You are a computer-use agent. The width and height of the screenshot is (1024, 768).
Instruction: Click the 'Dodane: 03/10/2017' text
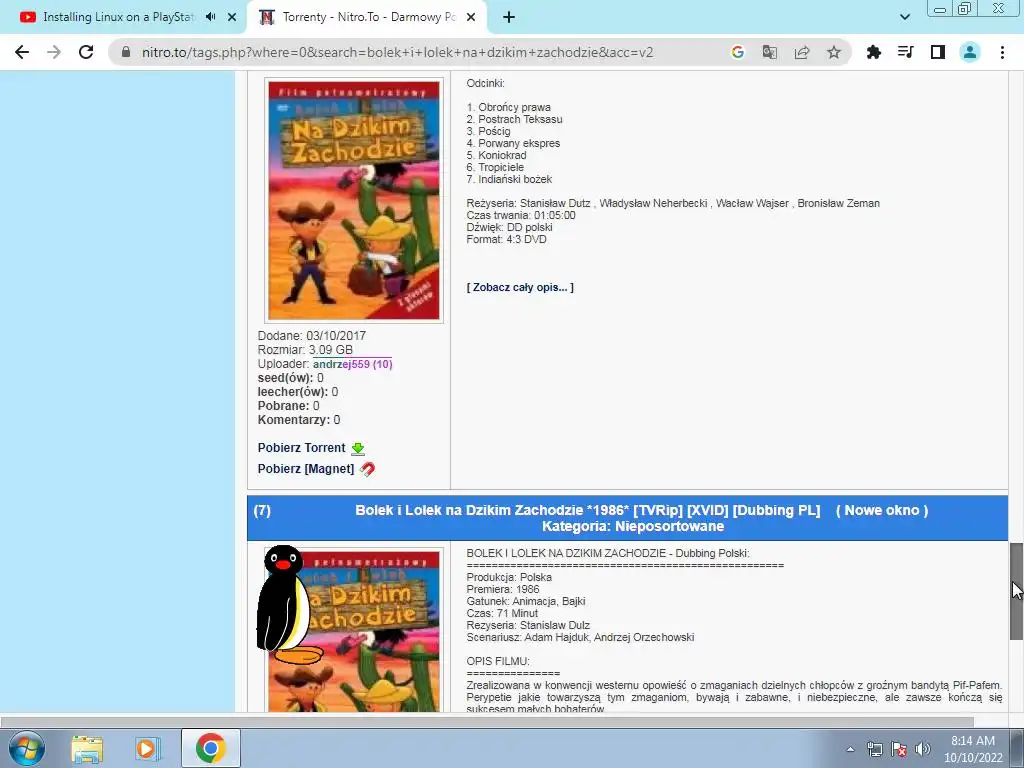coord(312,336)
